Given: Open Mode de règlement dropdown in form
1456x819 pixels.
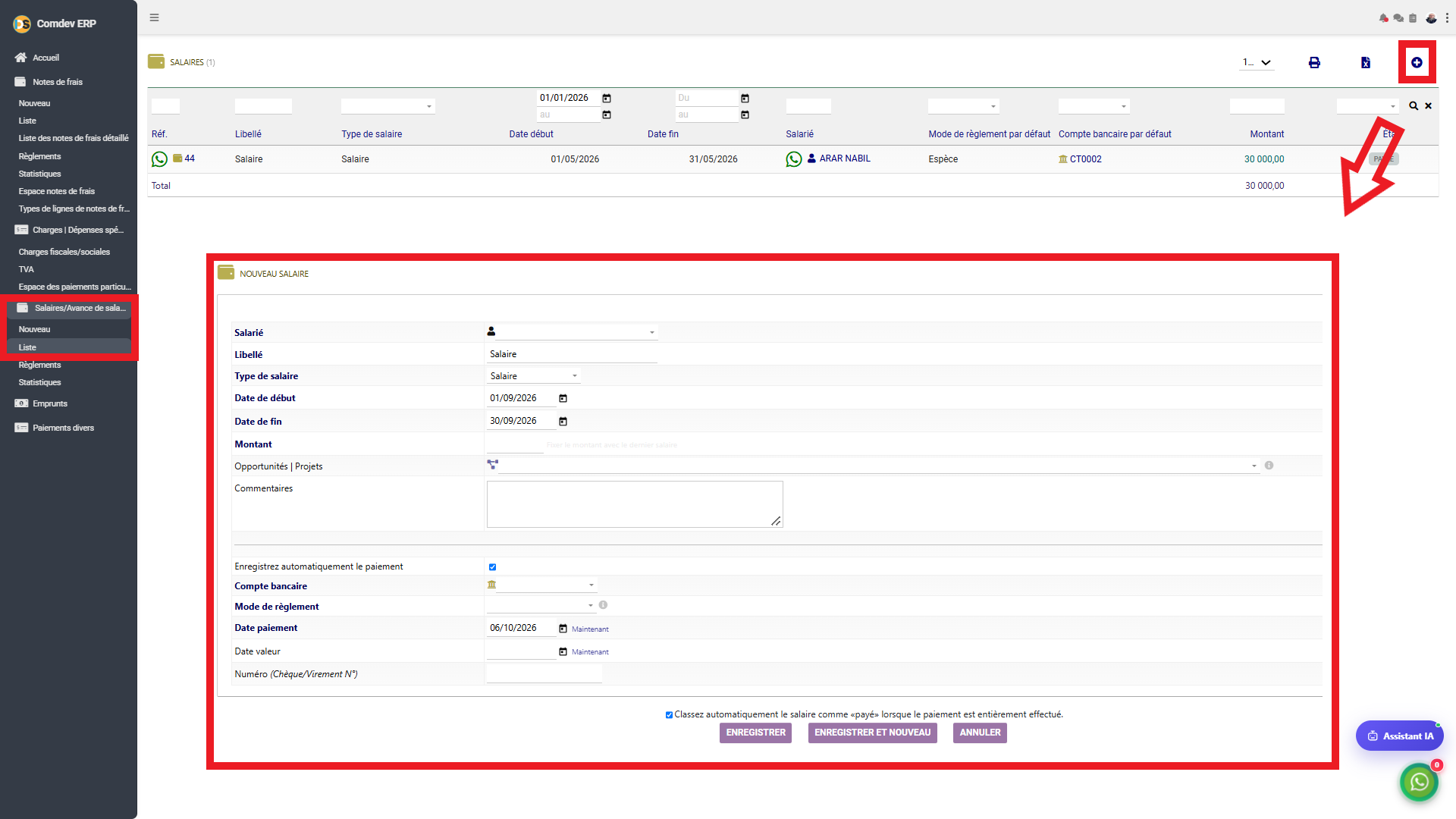Looking at the screenshot, I should point(541,605).
